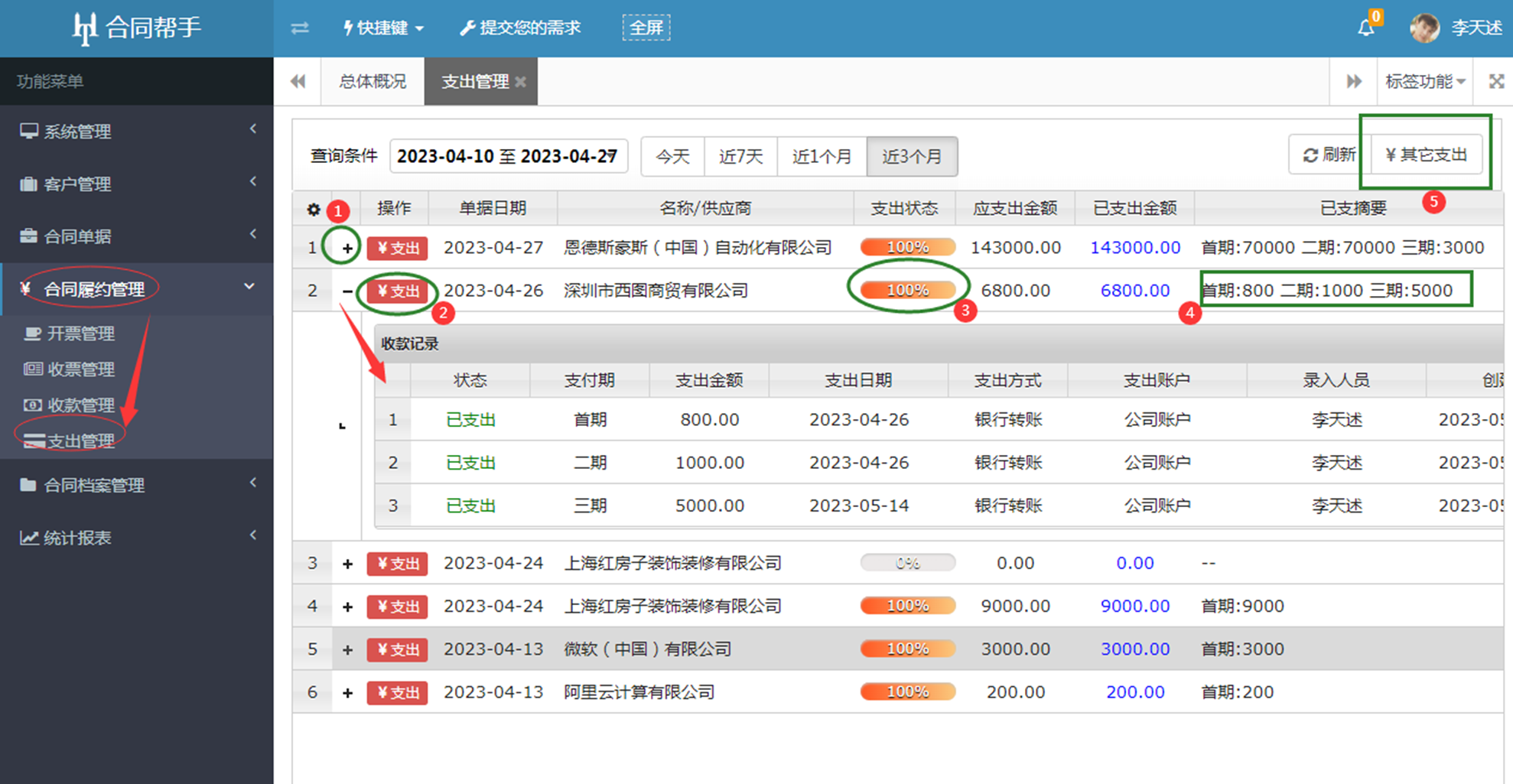This screenshot has width=1513, height=784.
Task: Open the notification bell icon
Action: (x=1366, y=28)
